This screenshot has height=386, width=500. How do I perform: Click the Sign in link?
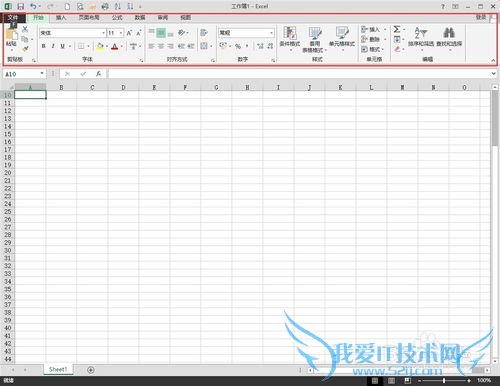[x=481, y=17]
